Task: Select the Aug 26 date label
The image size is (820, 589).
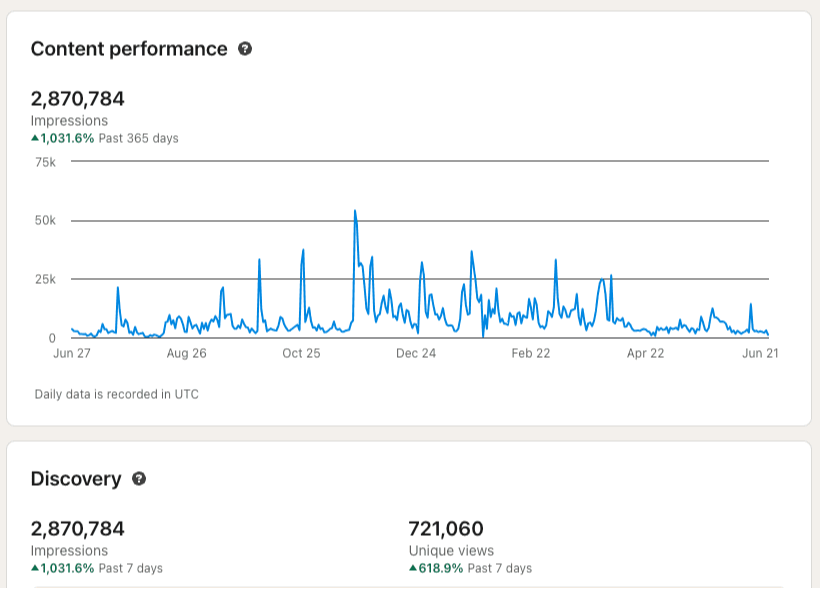Action: [186, 354]
